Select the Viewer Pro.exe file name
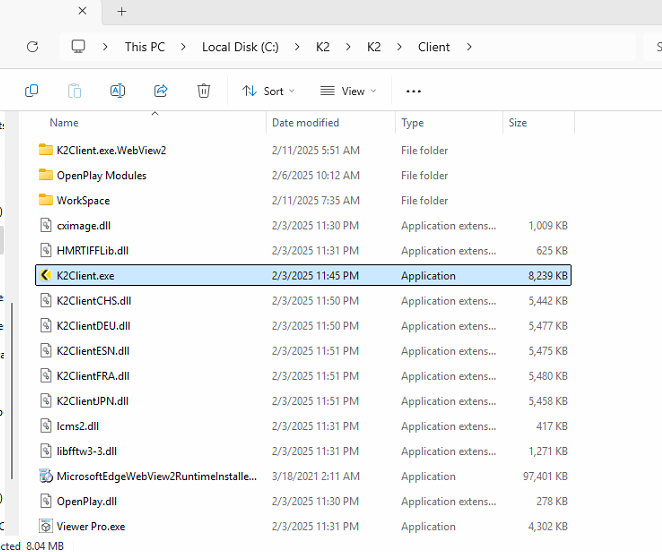This screenshot has width=662, height=552. pyautogui.click(x=91, y=526)
